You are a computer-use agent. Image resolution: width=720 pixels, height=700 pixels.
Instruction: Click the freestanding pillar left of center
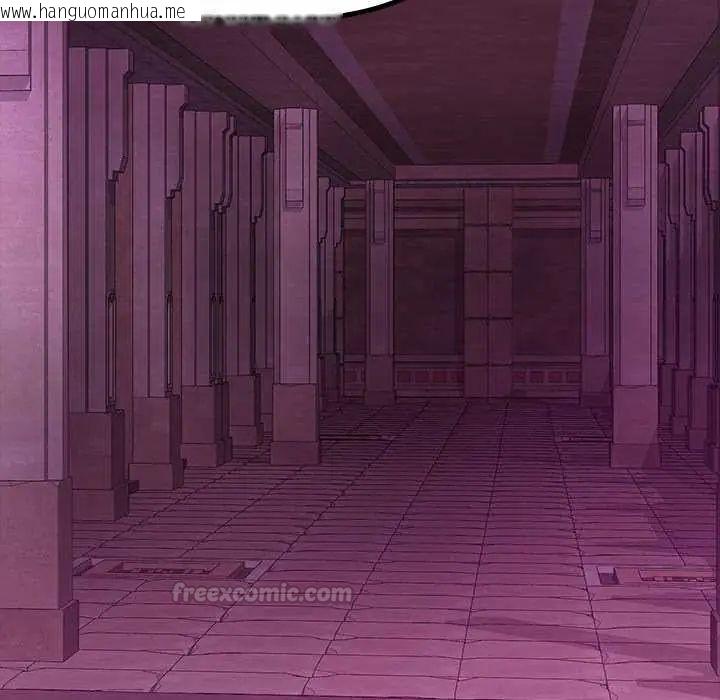point(295,286)
